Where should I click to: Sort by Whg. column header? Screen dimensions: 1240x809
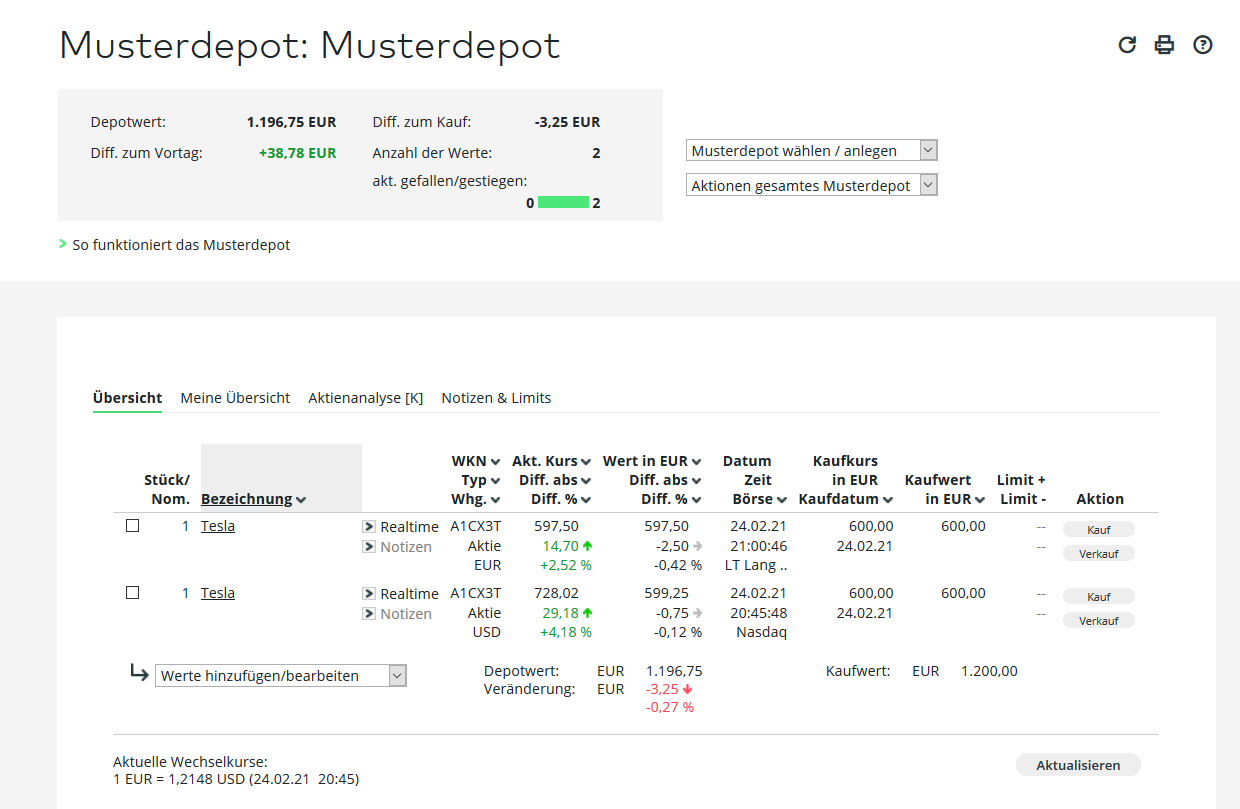(477, 499)
